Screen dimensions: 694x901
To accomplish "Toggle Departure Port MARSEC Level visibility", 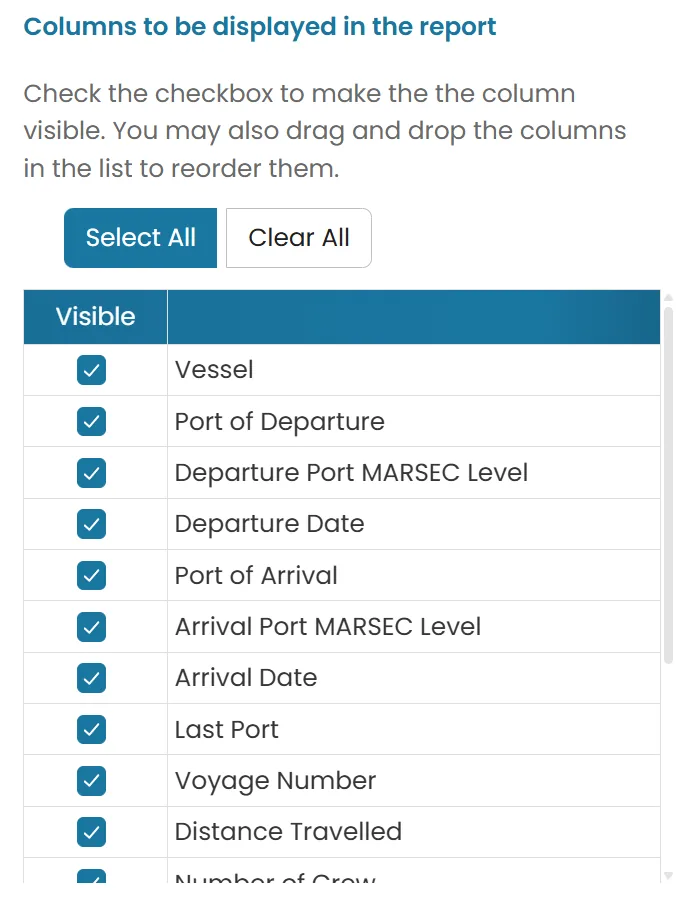I will point(91,472).
